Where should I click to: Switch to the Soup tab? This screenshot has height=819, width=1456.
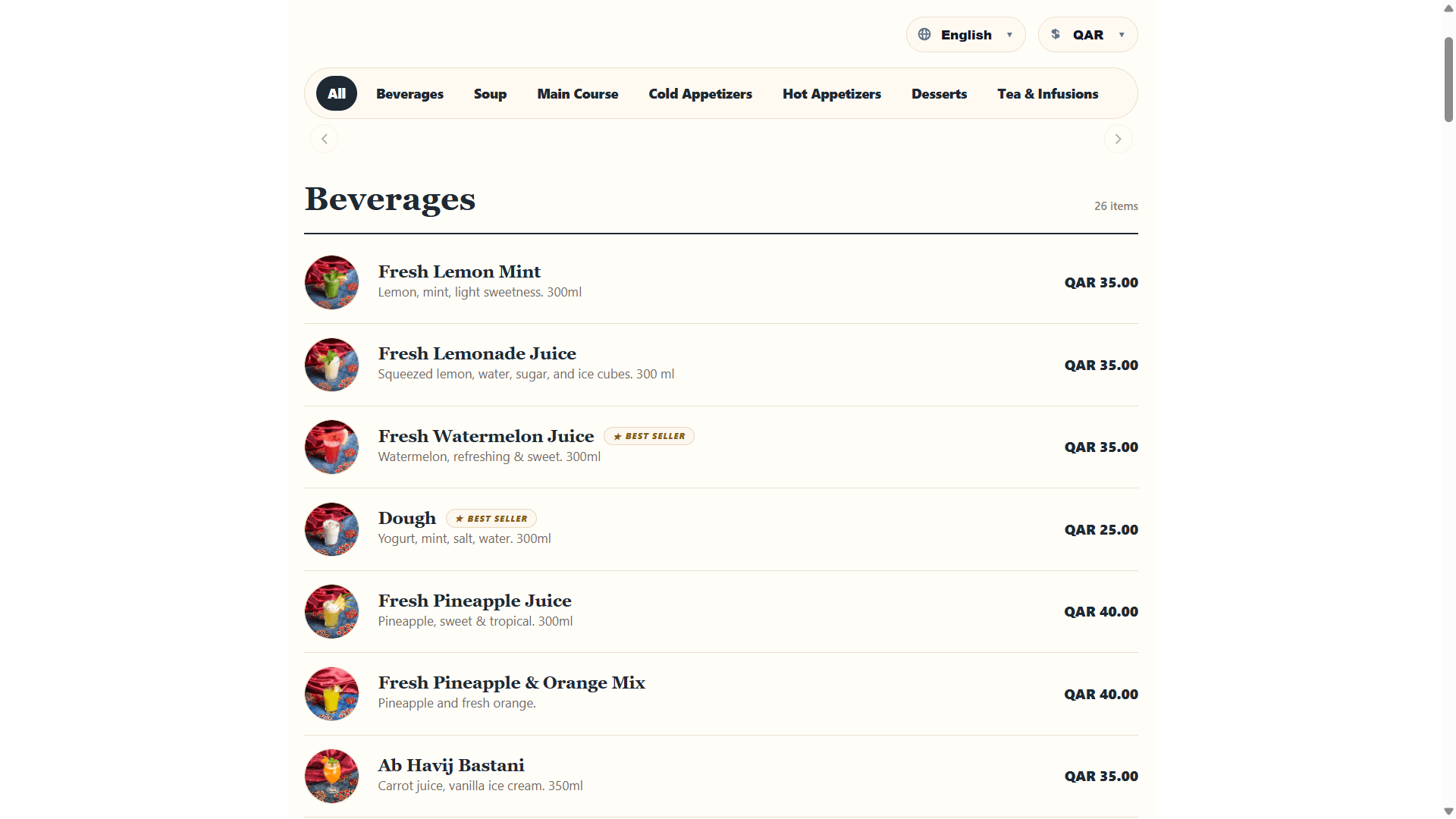[490, 94]
